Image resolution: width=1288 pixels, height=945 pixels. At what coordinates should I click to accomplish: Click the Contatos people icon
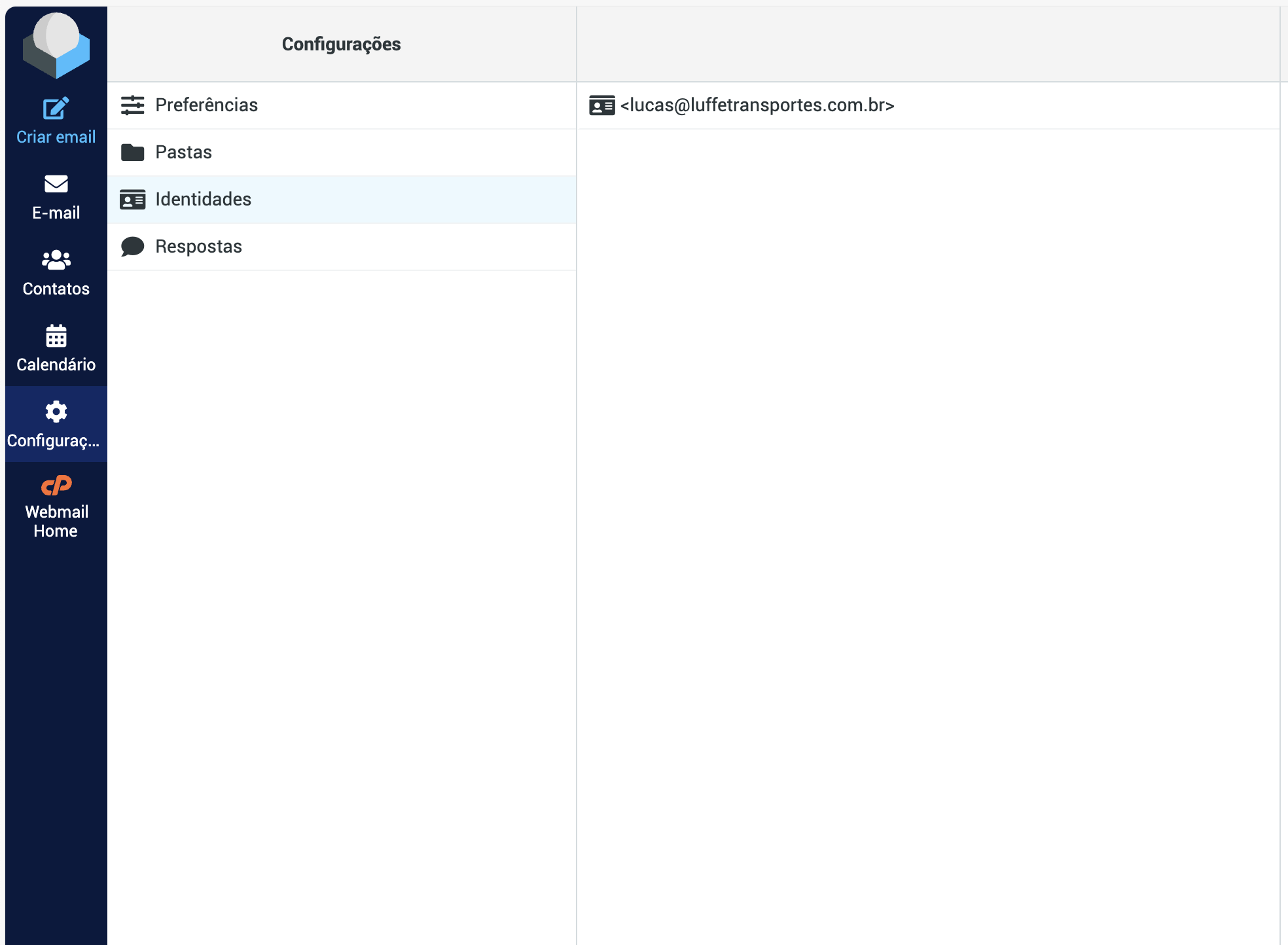[x=56, y=260]
